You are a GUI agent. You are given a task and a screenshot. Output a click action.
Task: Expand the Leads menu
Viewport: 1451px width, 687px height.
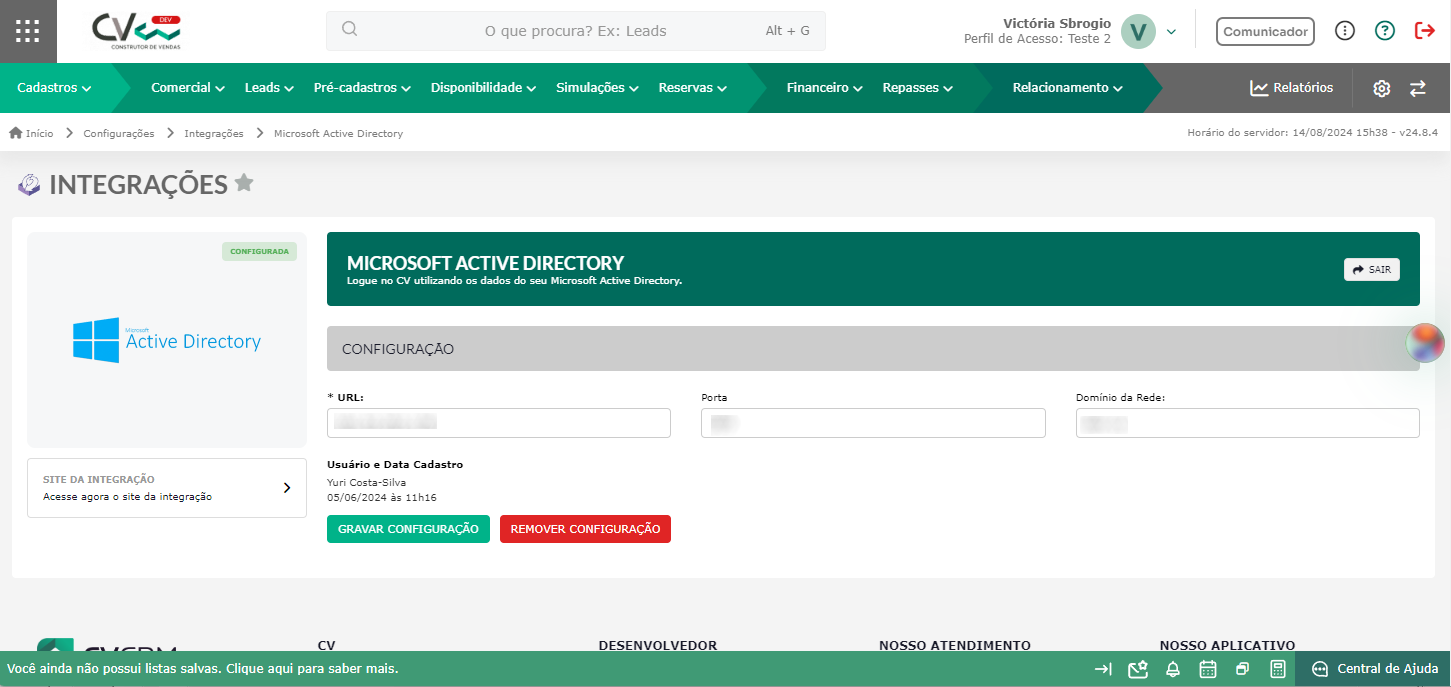(x=269, y=88)
